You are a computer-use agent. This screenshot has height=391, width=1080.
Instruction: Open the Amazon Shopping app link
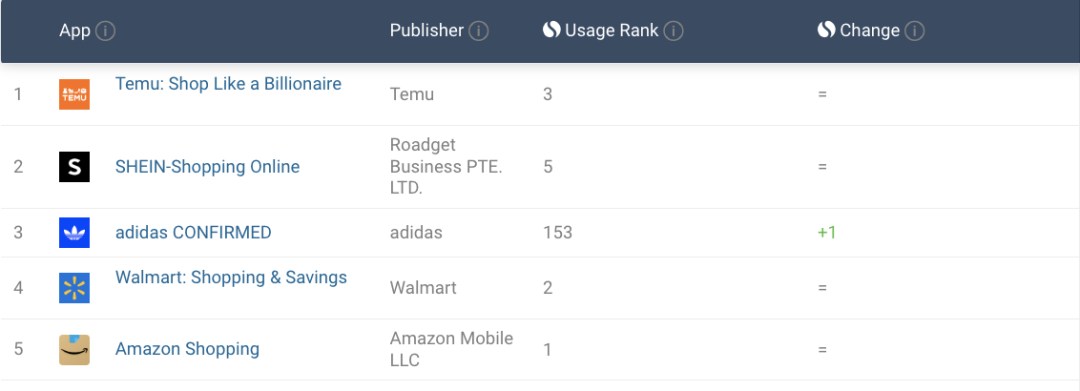187,349
